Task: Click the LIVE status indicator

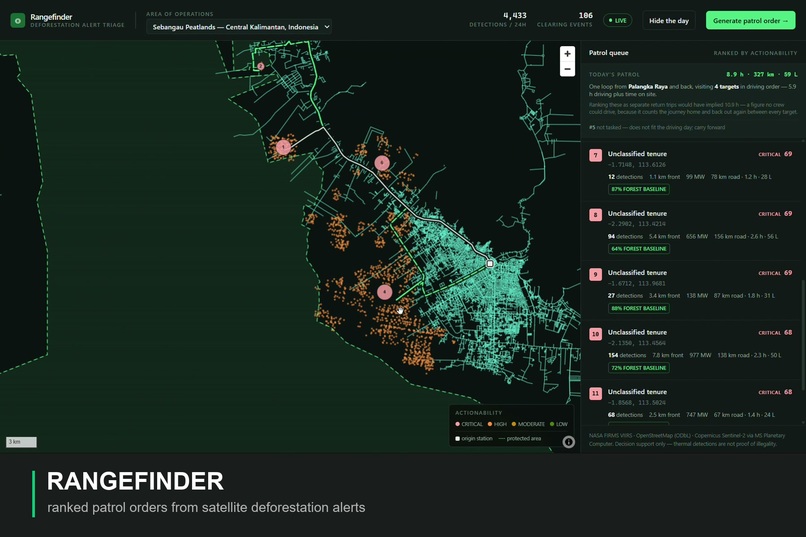Action: tap(617, 21)
